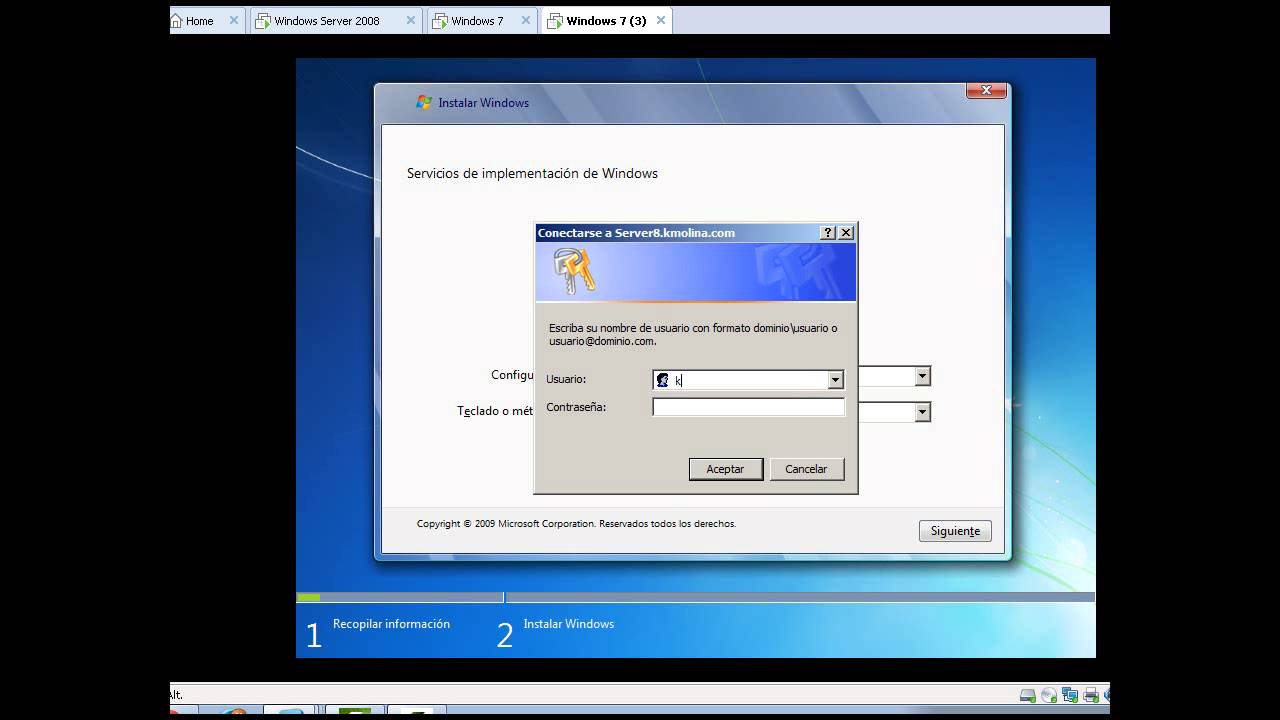Viewport: 1280px width, 720px height.
Task: Click the 'Instalar Windows' step 2 label
Action: (568, 624)
